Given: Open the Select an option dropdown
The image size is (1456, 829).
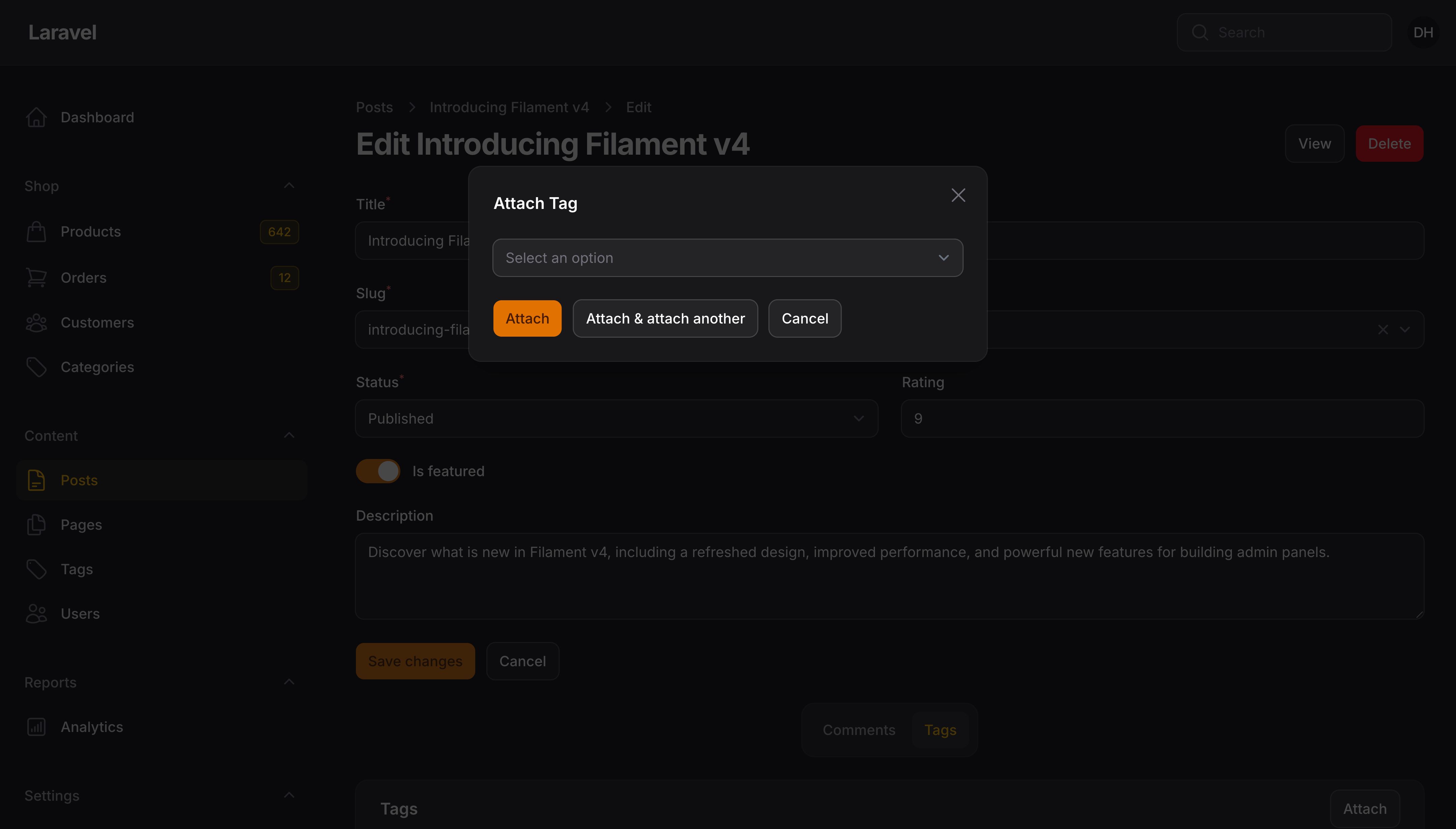Looking at the screenshot, I should 728,258.
